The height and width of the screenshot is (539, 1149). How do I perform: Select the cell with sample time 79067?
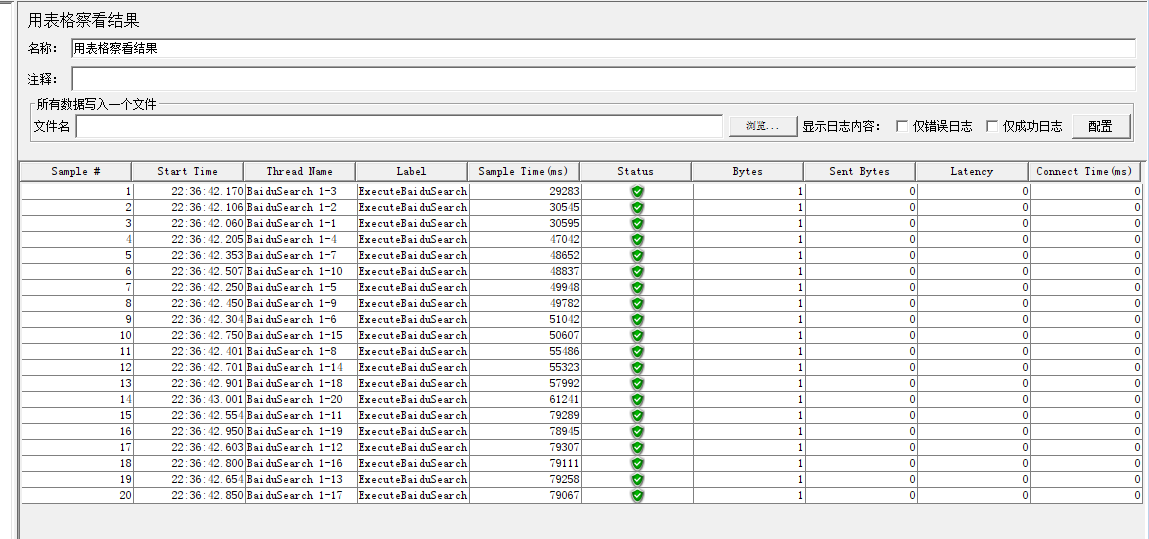[x=525, y=496]
